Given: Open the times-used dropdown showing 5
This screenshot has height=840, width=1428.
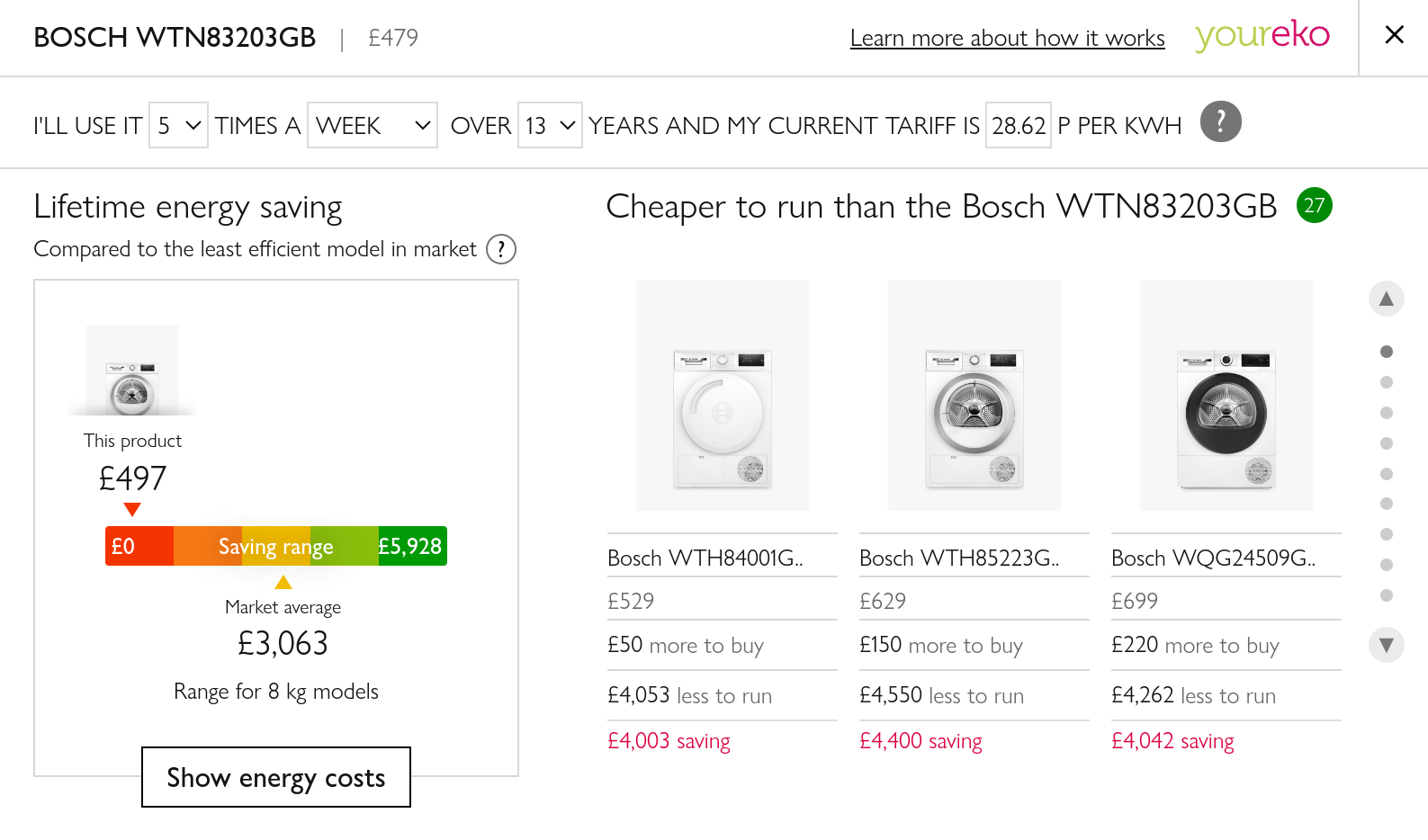Looking at the screenshot, I should 178,125.
